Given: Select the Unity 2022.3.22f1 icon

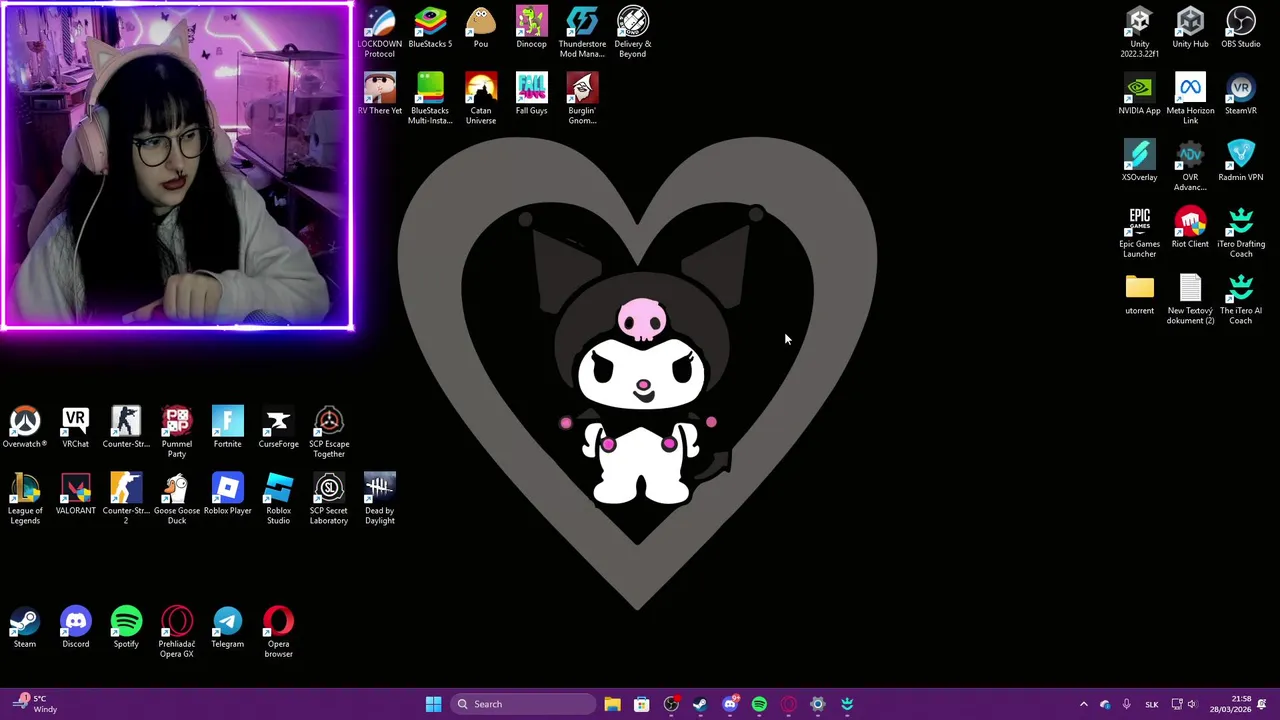Looking at the screenshot, I should [1140, 32].
